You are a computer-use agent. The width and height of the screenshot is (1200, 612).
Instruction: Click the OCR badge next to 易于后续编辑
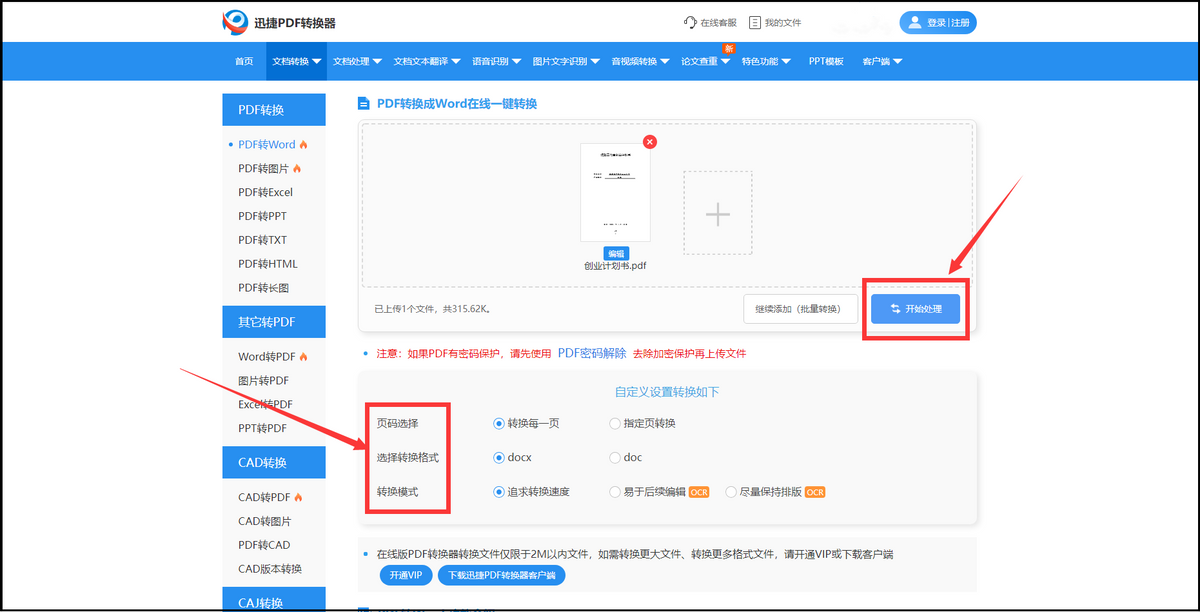(x=699, y=492)
